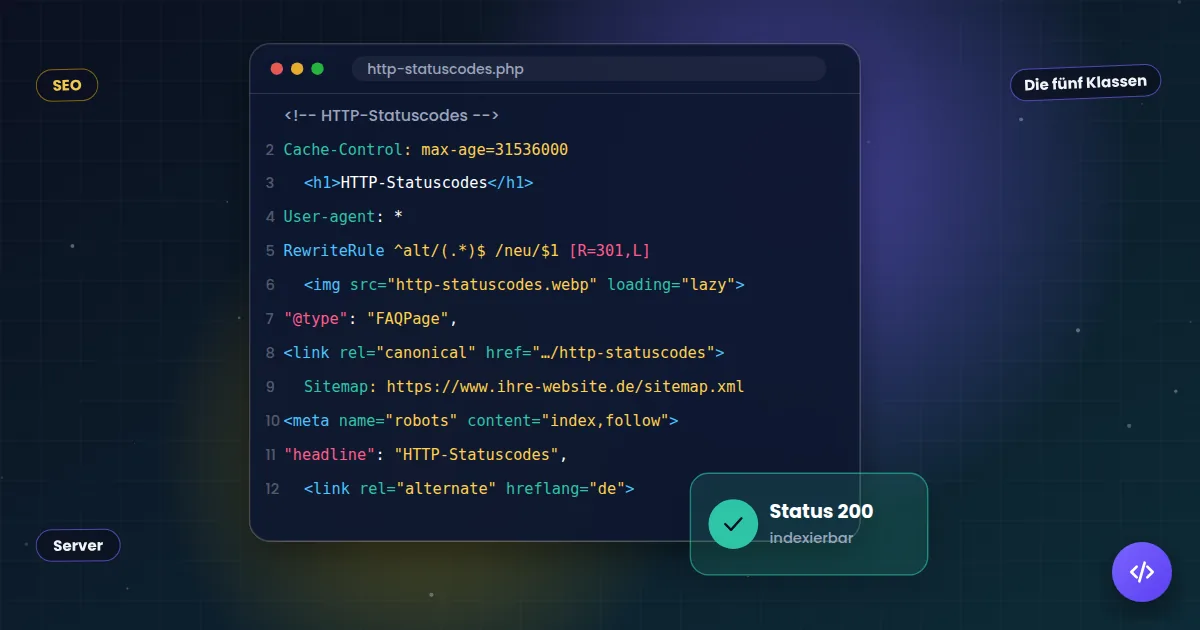Open the Die fünf Klassen badge
This screenshot has width=1200, height=630.
click(1085, 83)
